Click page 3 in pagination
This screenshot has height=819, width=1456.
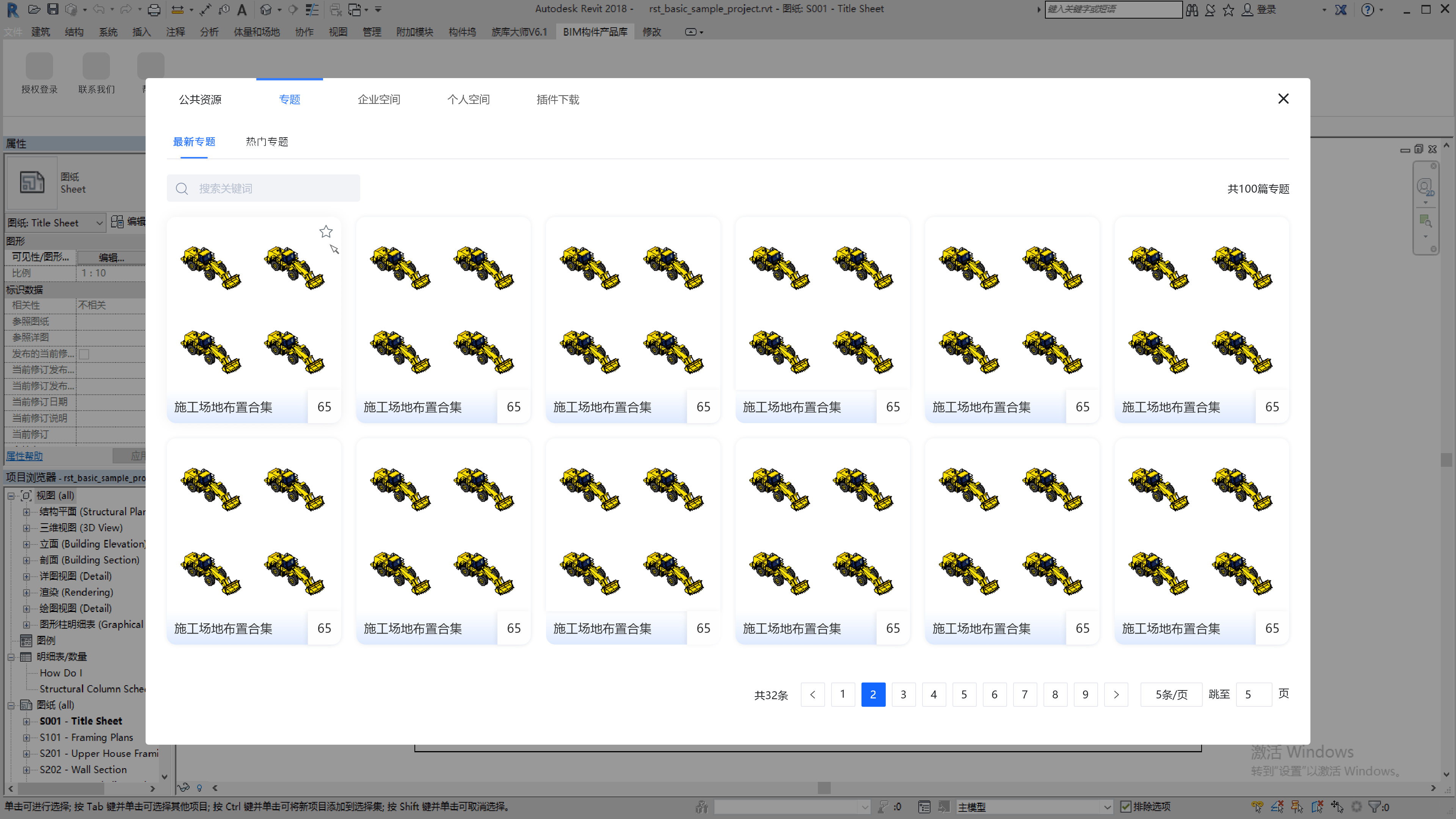903,694
